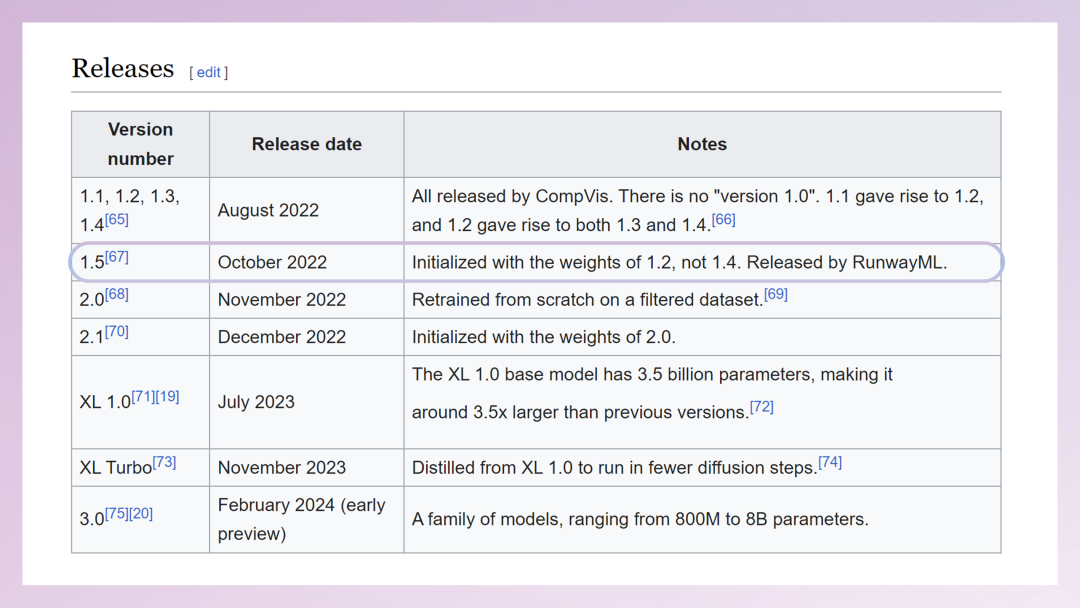
Task: Click the December 2022 release date cell
Action: click(307, 337)
